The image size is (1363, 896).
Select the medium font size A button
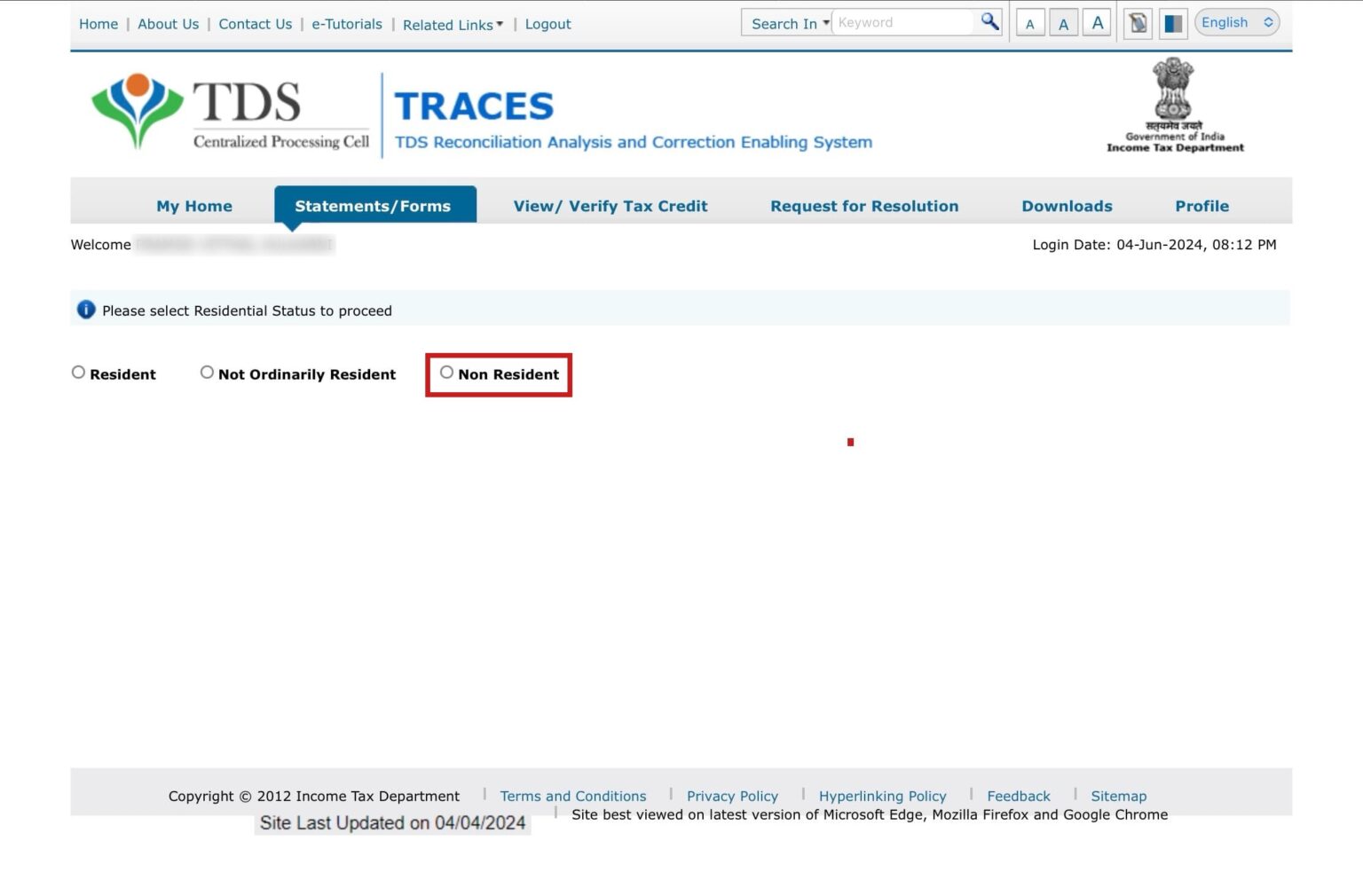pyautogui.click(x=1063, y=24)
